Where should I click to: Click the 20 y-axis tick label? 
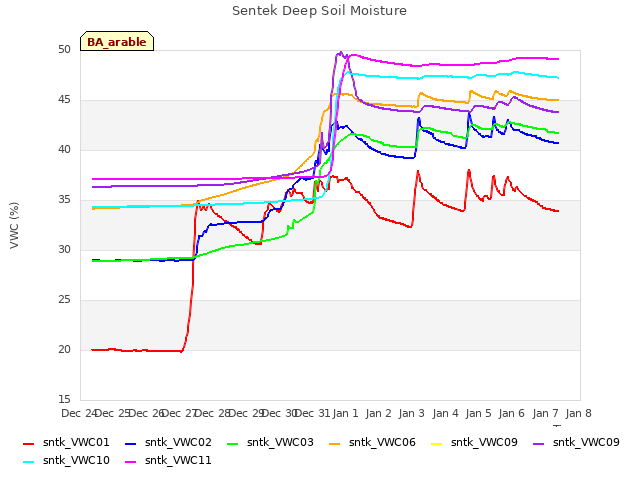[64, 350]
